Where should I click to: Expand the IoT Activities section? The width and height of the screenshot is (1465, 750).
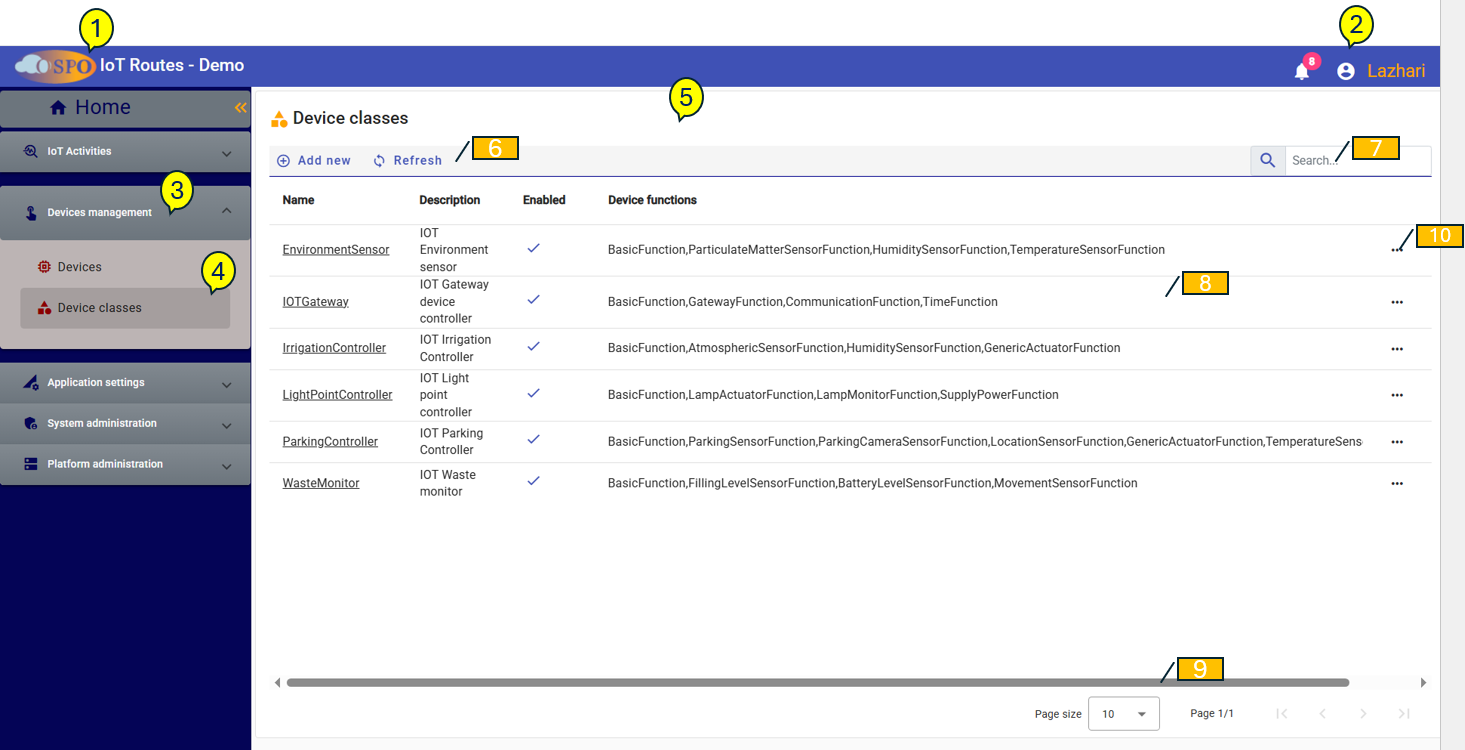coord(125,152)
